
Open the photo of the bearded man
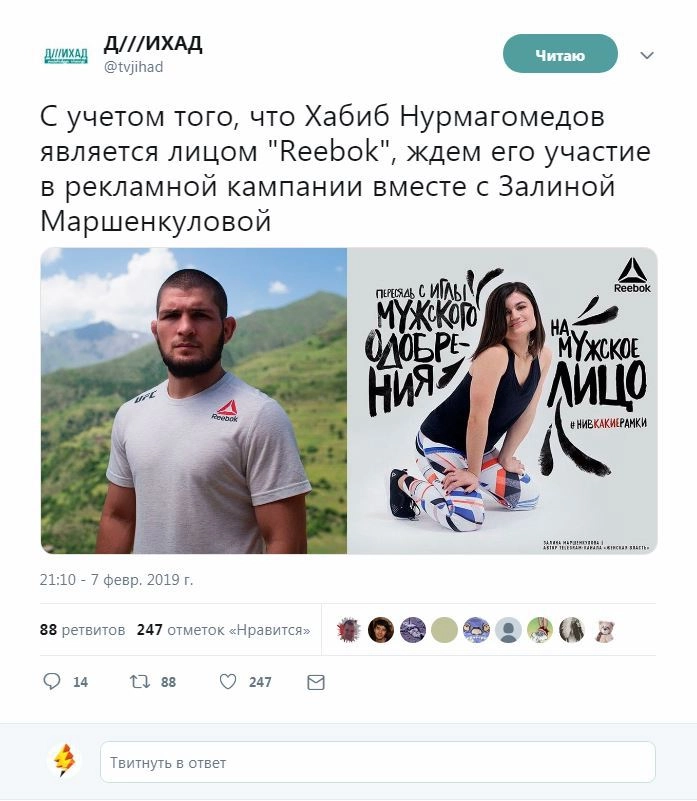(x=194, y=400)
